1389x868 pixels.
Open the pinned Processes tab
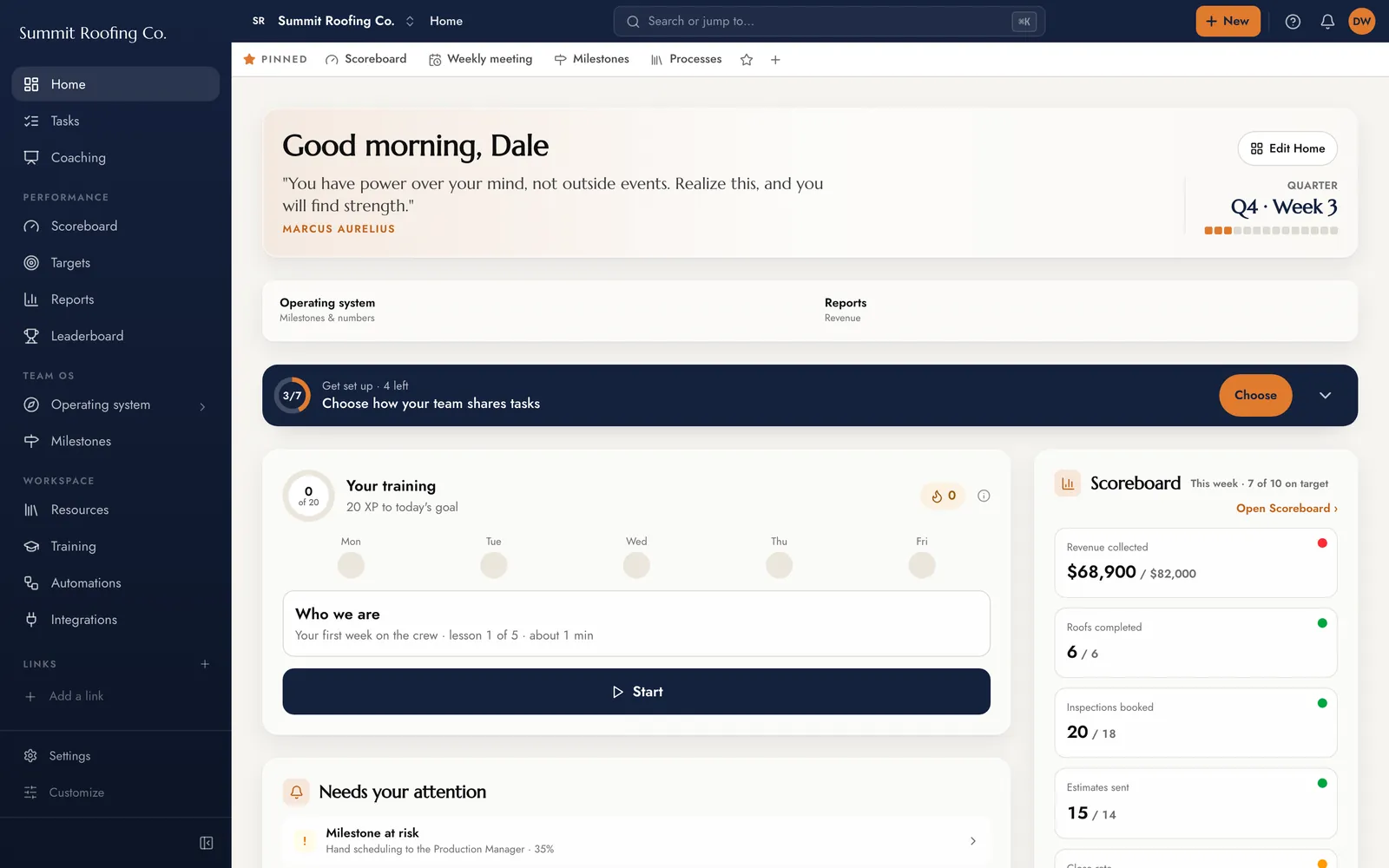point(686,59)
